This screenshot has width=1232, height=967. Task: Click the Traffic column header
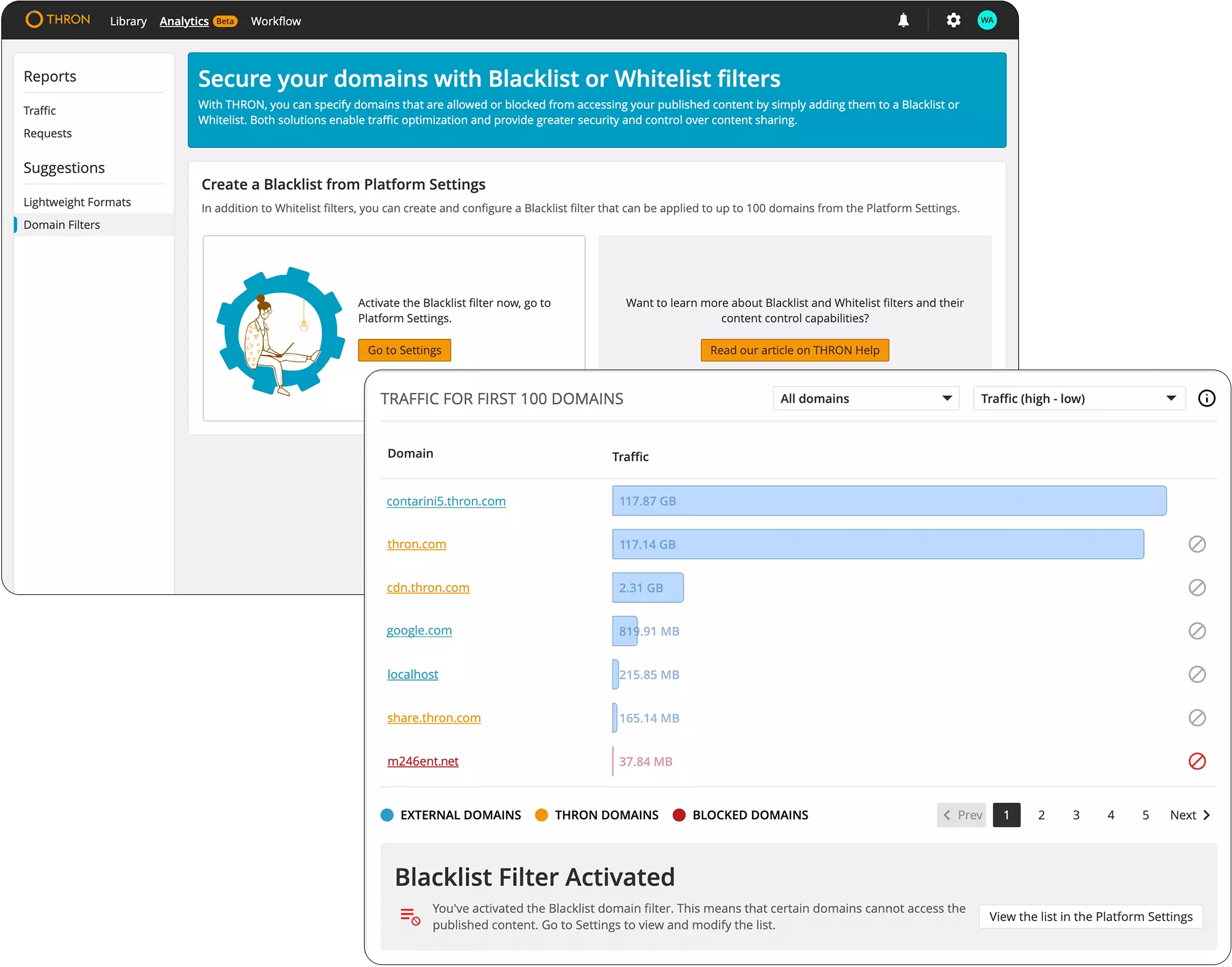[630, 456]
